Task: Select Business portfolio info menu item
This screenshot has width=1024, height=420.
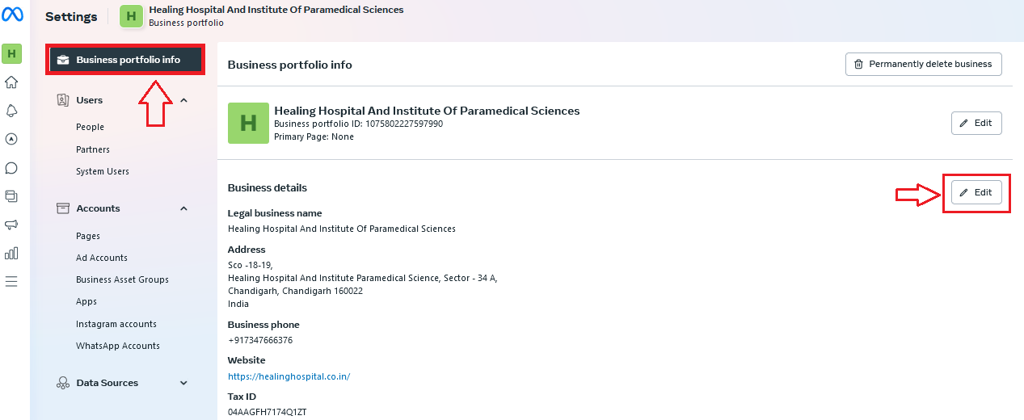Action: click(125, 60)
